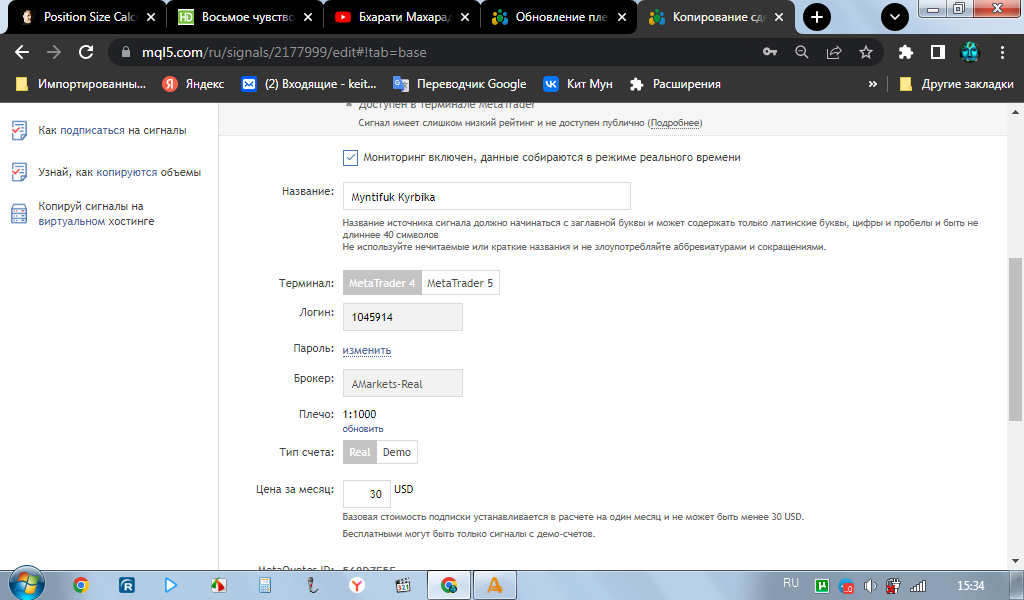
Task: Toggle the browser side panel
Action: 938,52
